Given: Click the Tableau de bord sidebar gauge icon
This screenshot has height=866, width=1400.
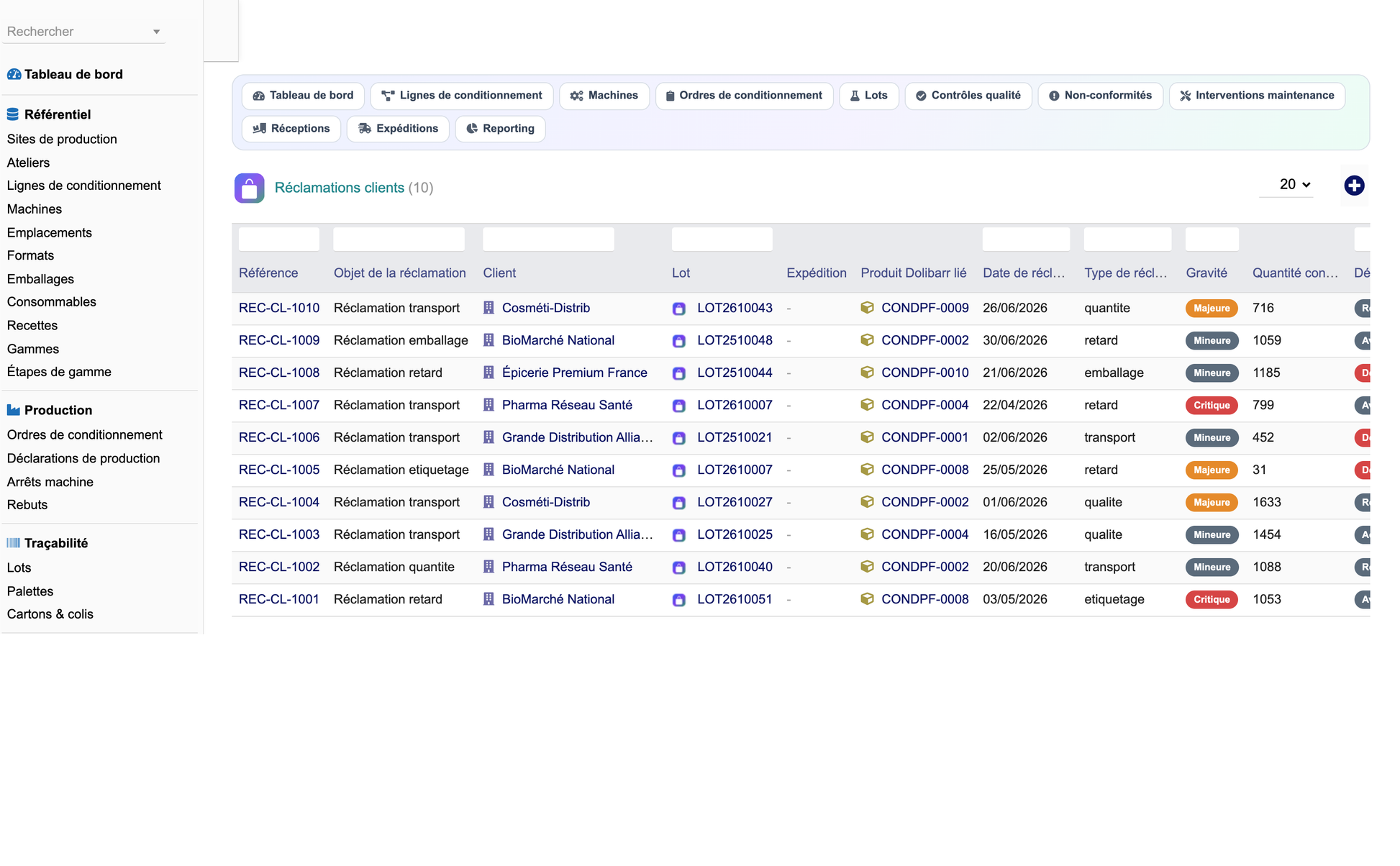Looking at the screenshot, I should pos(14,74).
